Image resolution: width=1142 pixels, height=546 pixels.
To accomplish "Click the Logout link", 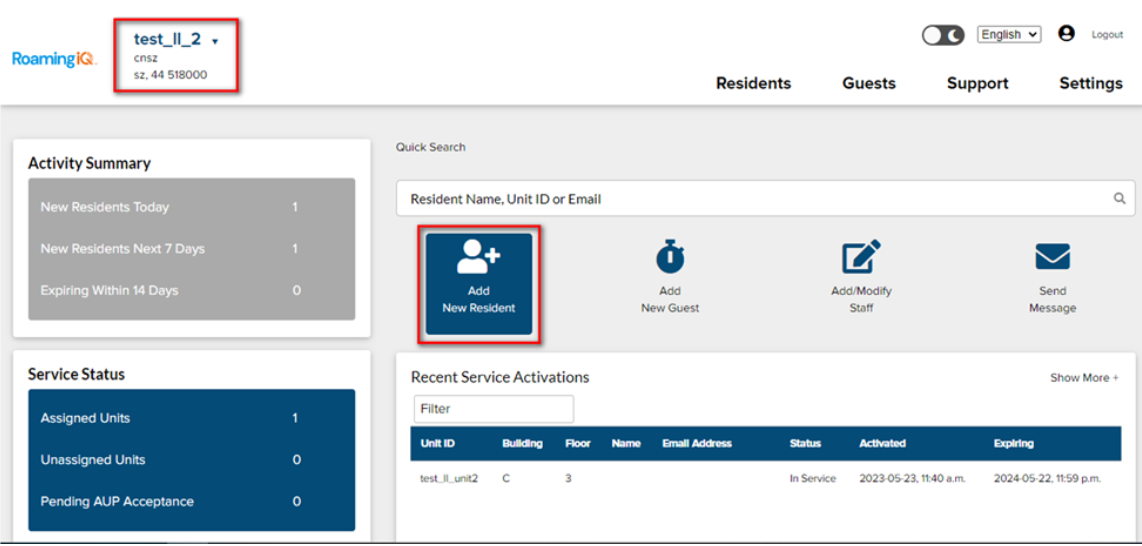I will [1107, 35].
